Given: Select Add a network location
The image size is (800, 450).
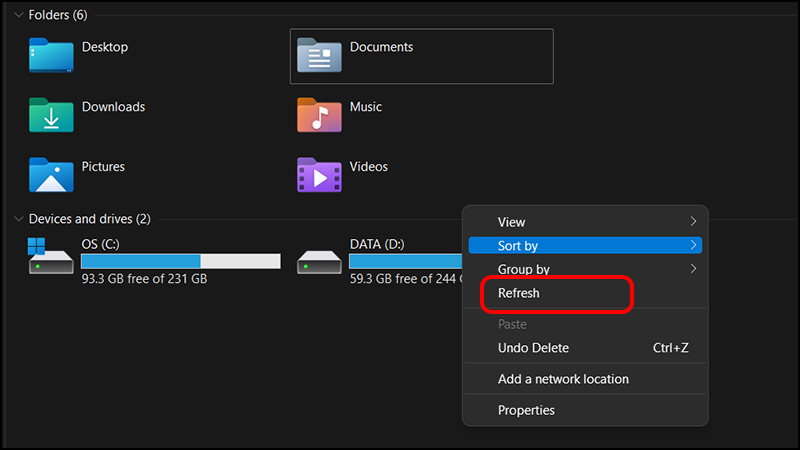Looking at the screenshot, I should click(x=563, y=379).
